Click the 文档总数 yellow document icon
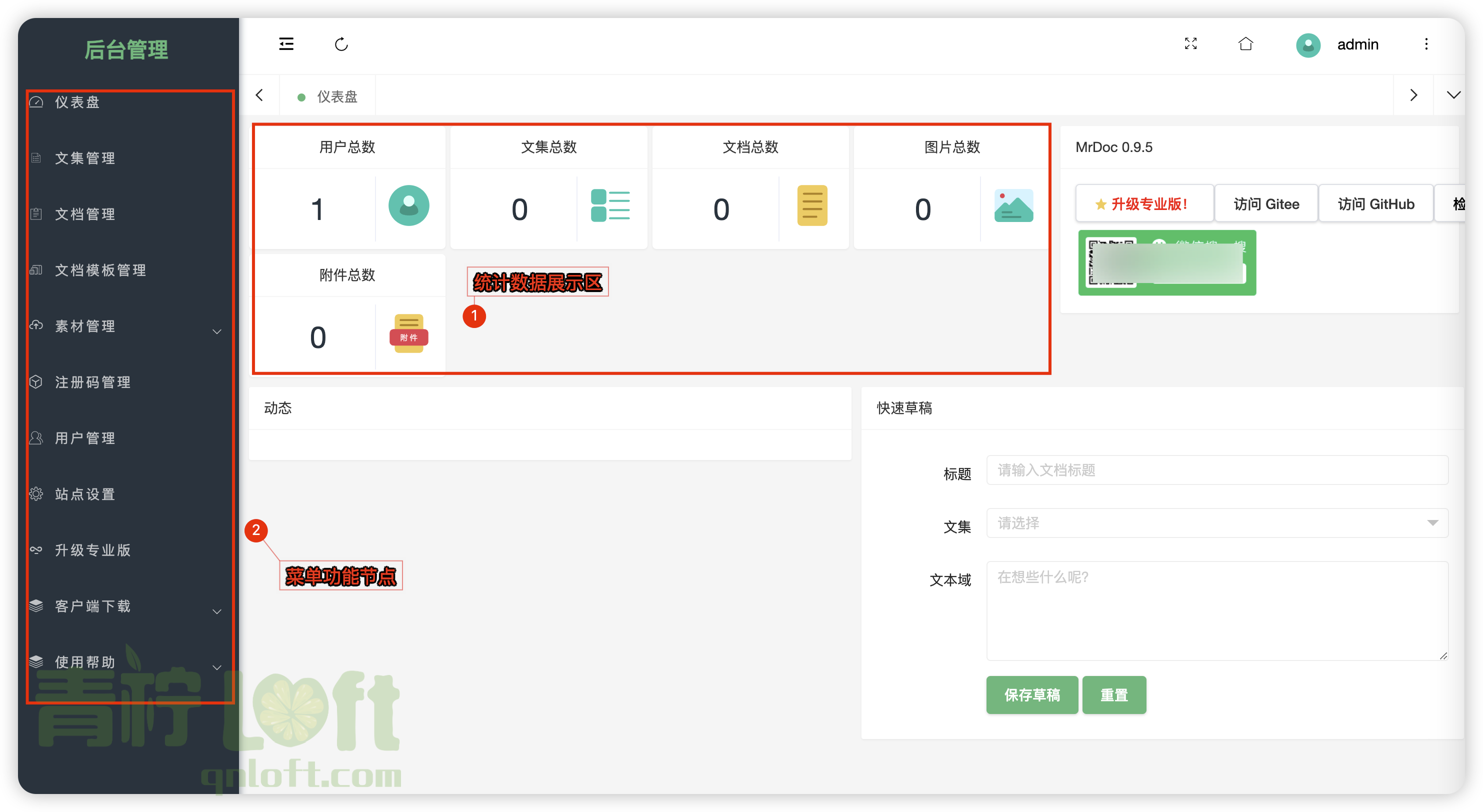1483x812 pixels. click(x=811, y=205)
